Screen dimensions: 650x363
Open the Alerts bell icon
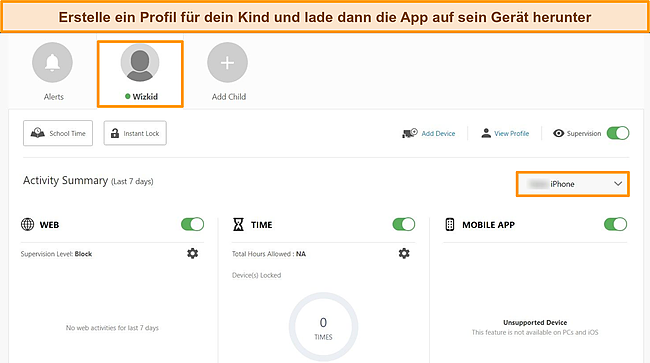(52, 63)
